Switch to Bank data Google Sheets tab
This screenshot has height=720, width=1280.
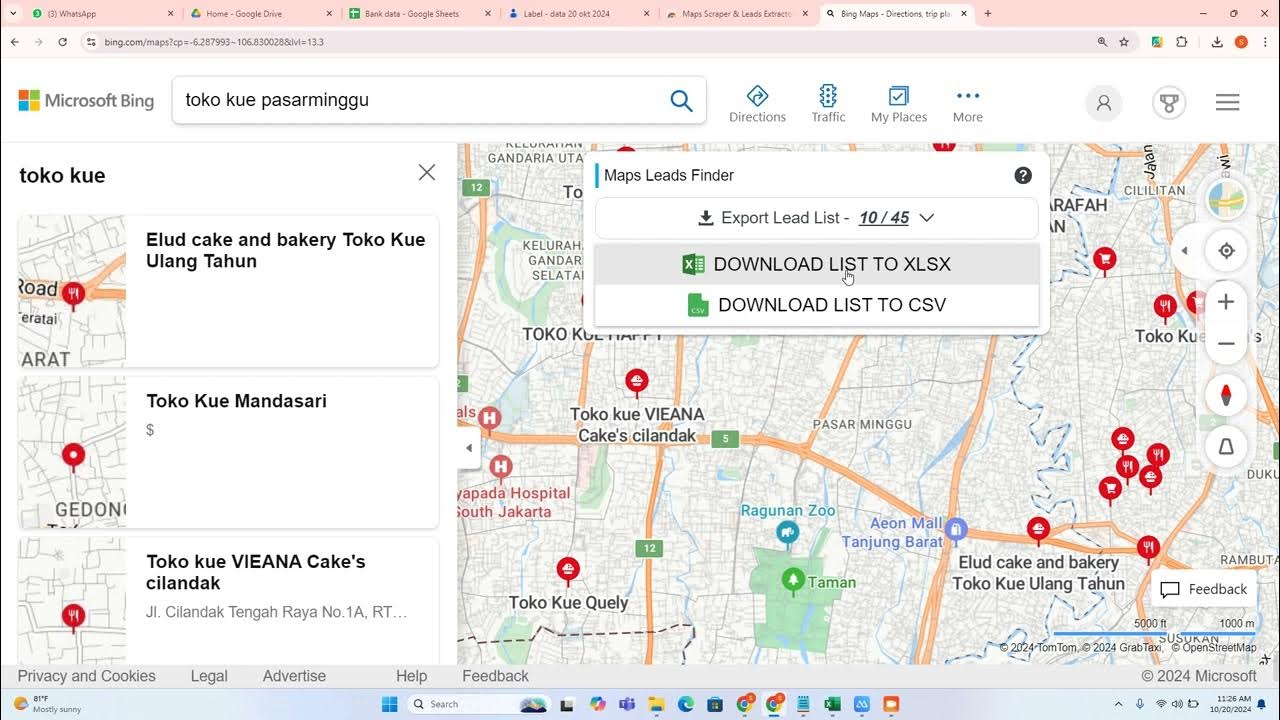[420, 14]
